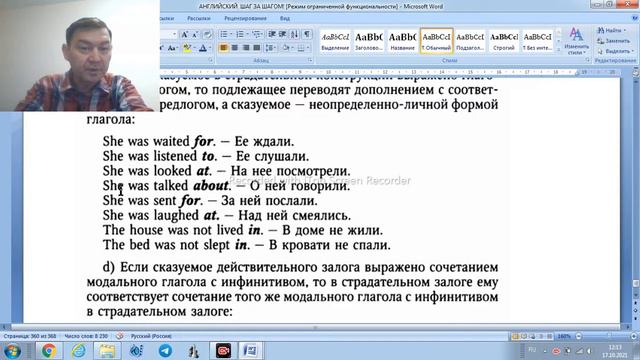Open the shading fill color button
This screenshot has height=360, width=640.
[x=286, y=48]
